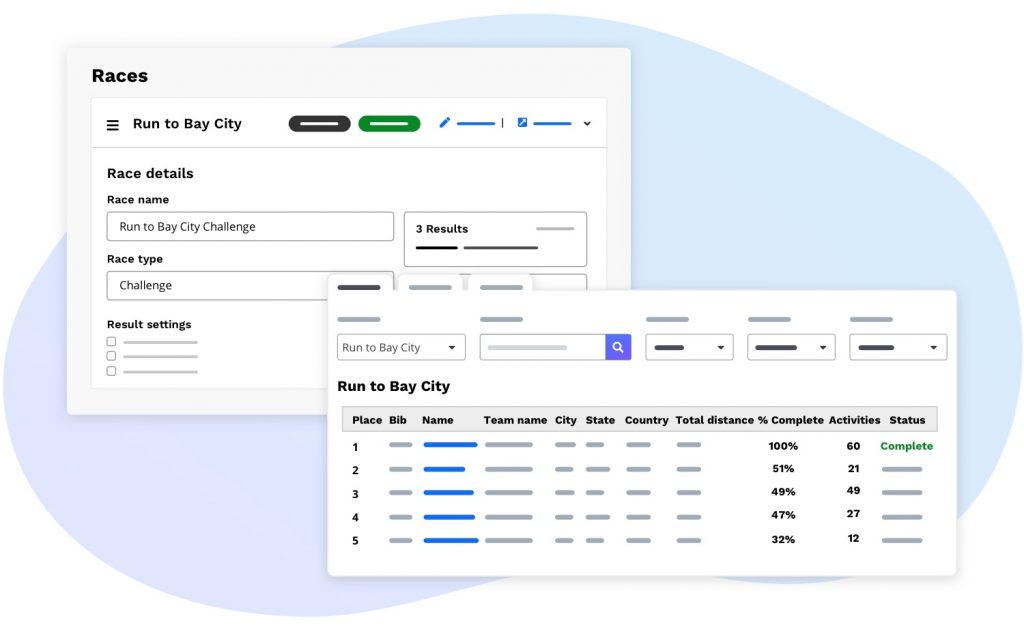Click into the results search input field

[x=542, y=348]
